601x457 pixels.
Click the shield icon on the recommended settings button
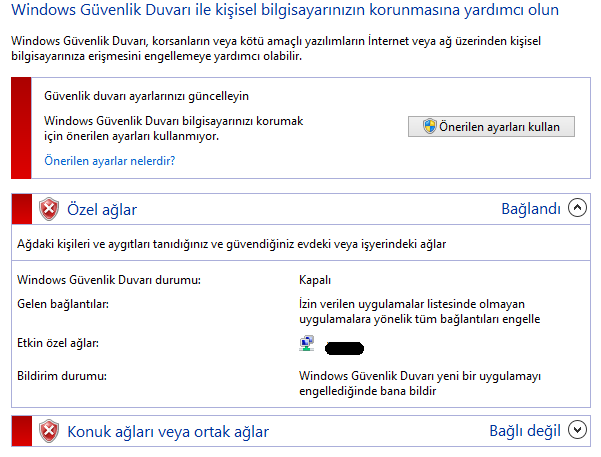[429, 127]
